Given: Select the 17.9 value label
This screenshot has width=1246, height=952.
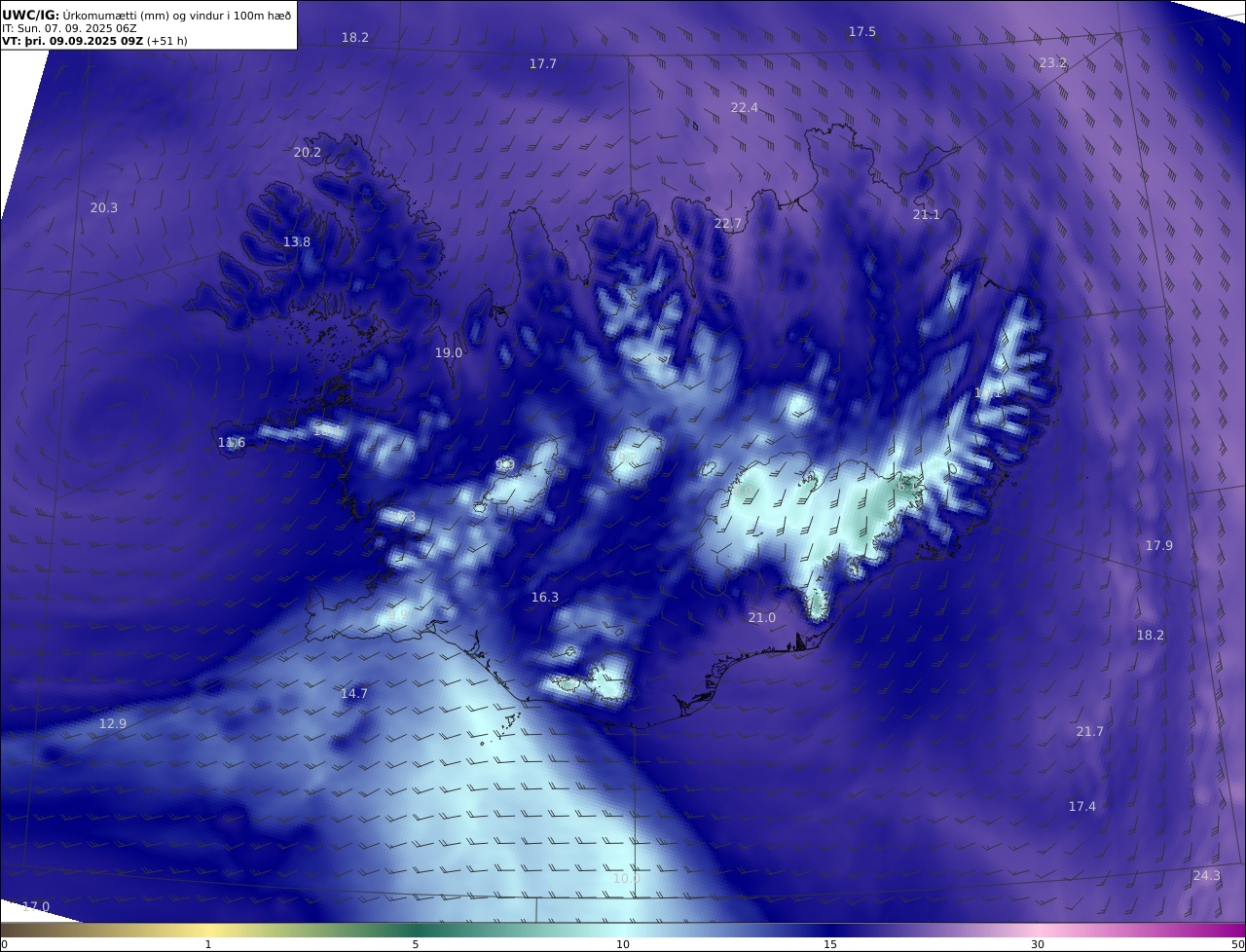Looking at the screenshot, I should 1159,545.
